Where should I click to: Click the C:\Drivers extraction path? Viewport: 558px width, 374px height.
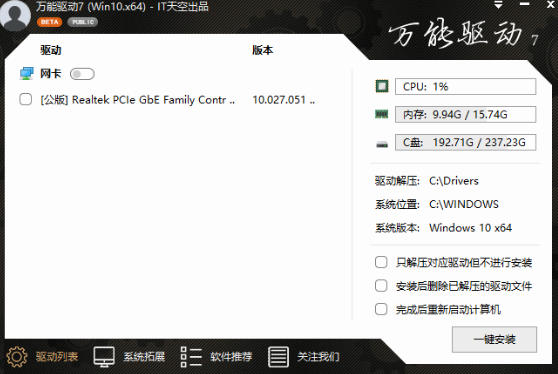click(454, 181)
